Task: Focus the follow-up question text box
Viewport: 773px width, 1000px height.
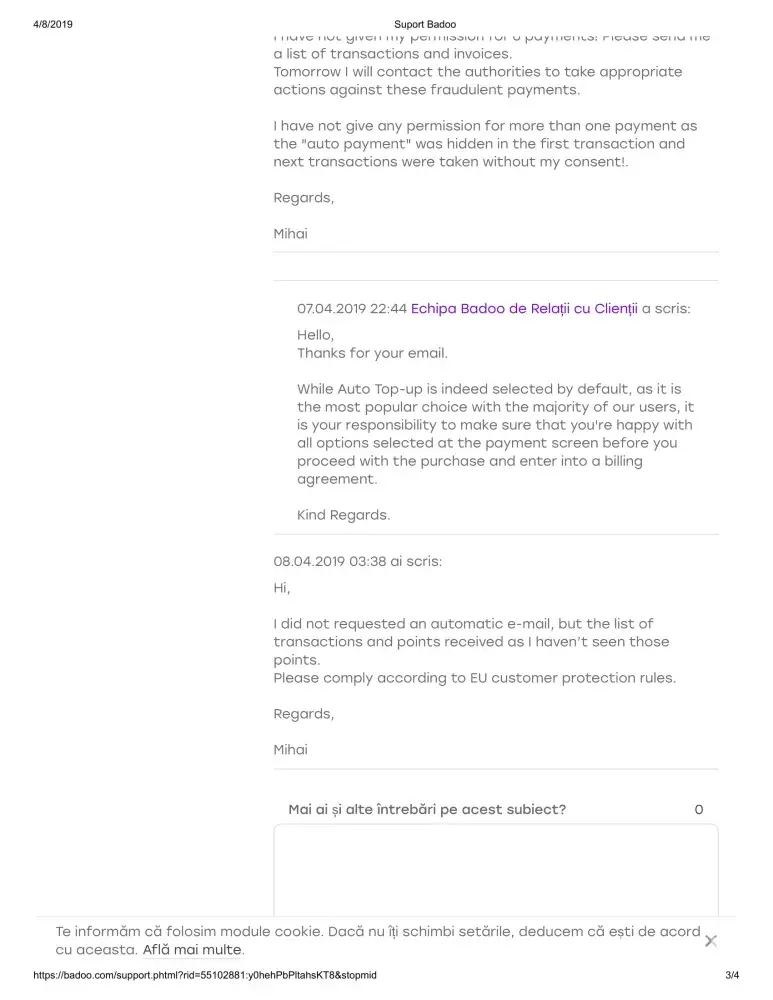Action: click(495, 868)
